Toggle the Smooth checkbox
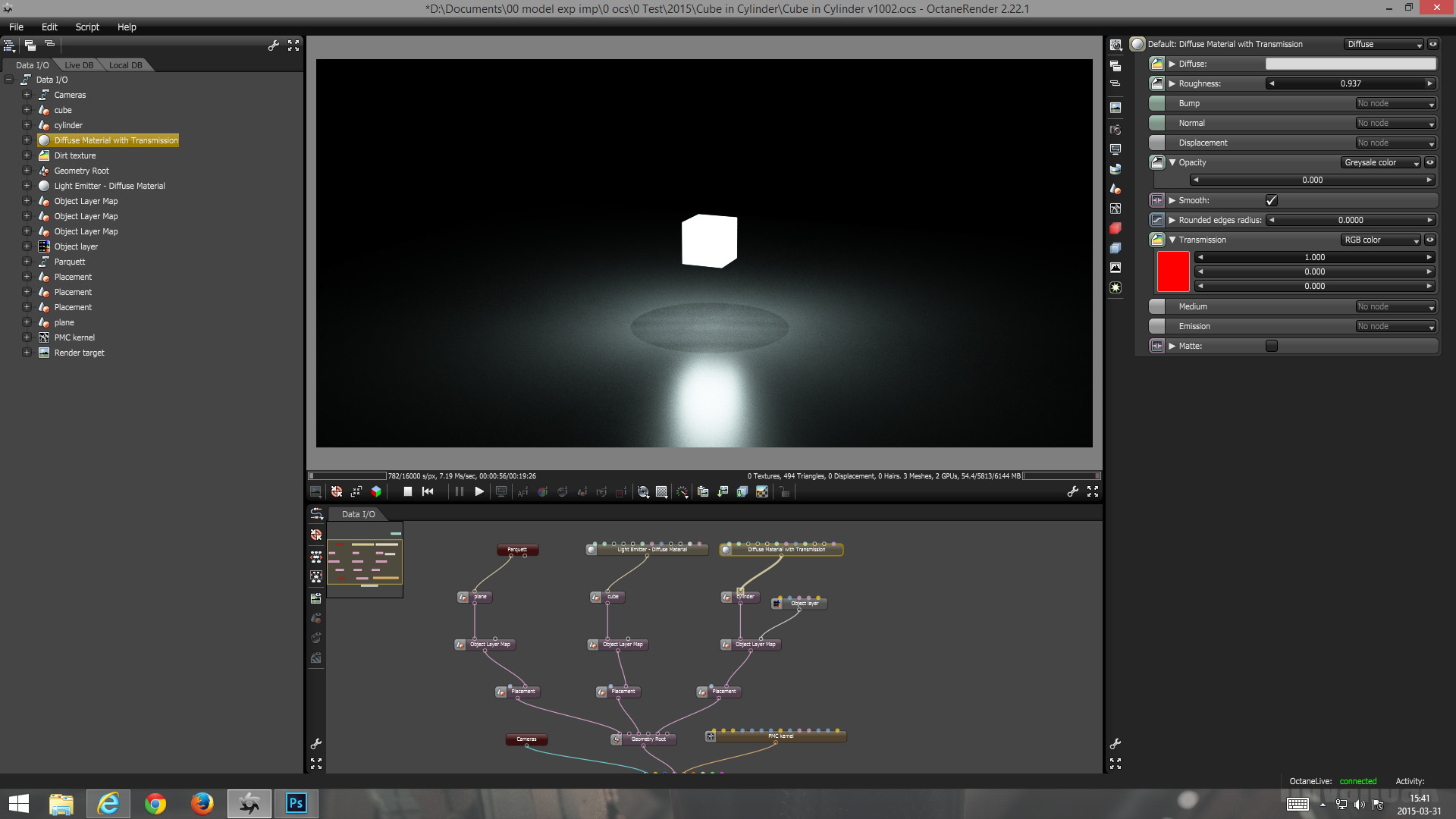 click(x=1272, y=200)
